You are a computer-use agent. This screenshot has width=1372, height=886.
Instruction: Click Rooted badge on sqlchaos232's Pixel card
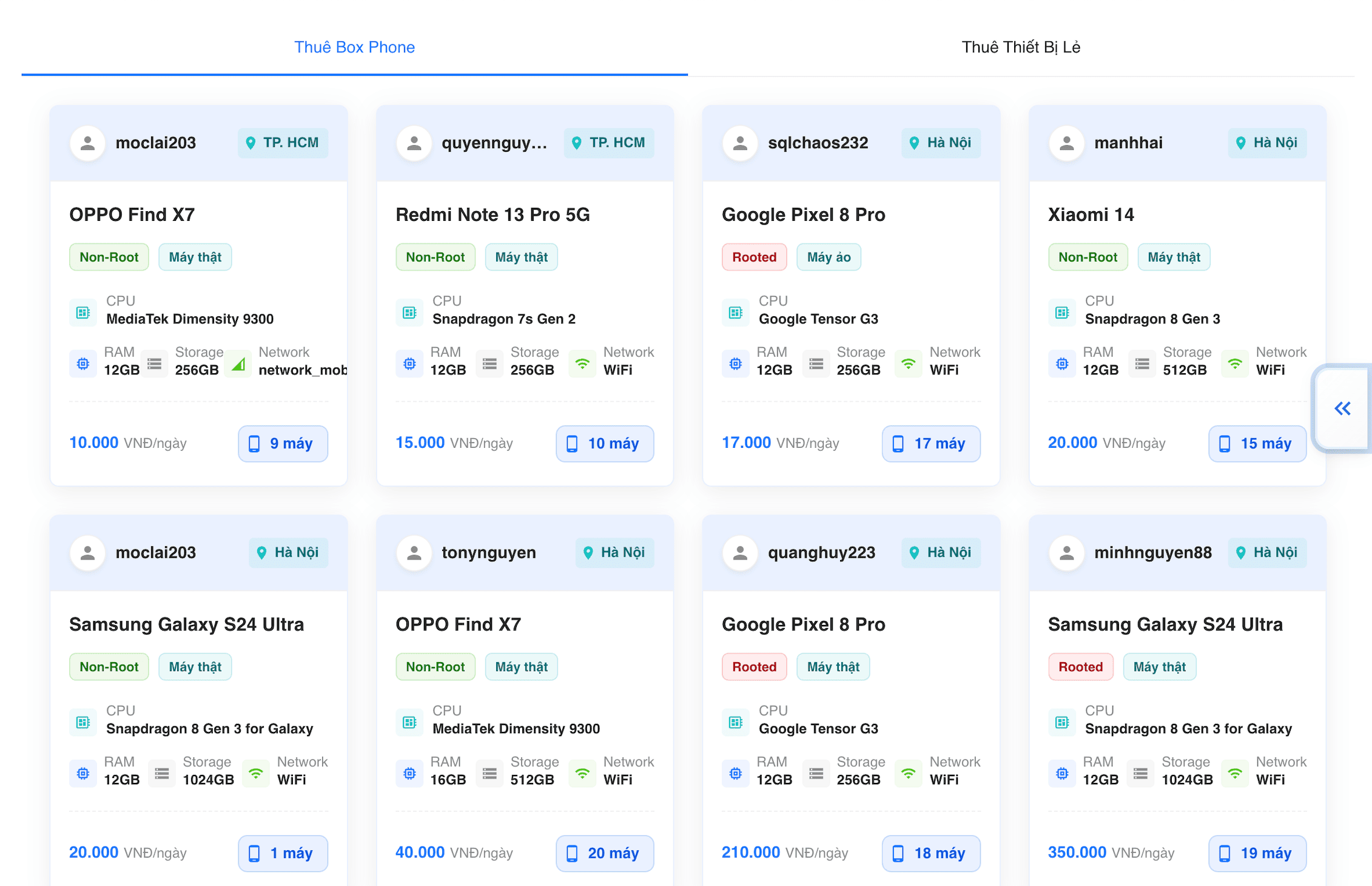[x=754, y=257]
